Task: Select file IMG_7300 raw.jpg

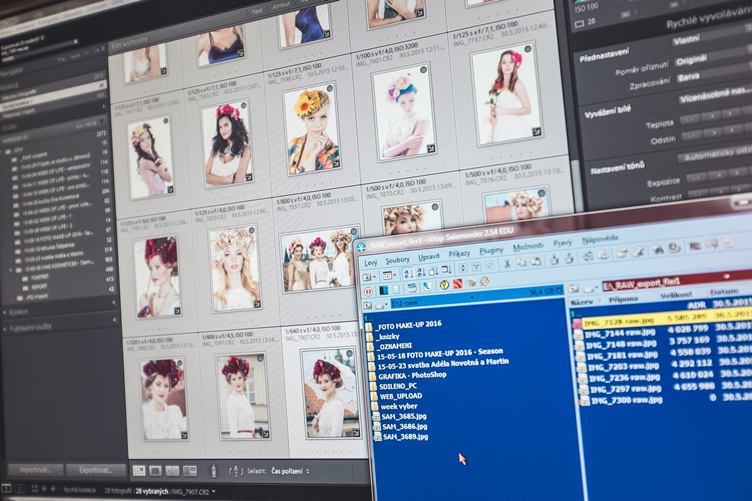Action: pos(626,400)
